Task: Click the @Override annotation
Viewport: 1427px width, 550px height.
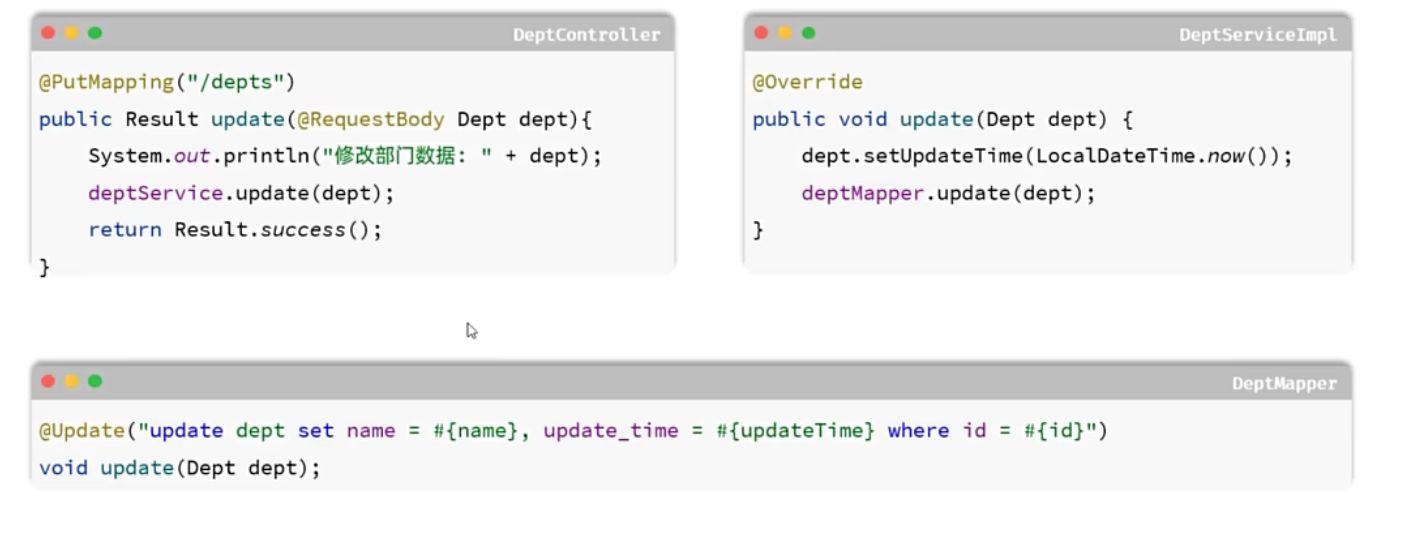Action: pyautogui.click(x=807, y=82)
